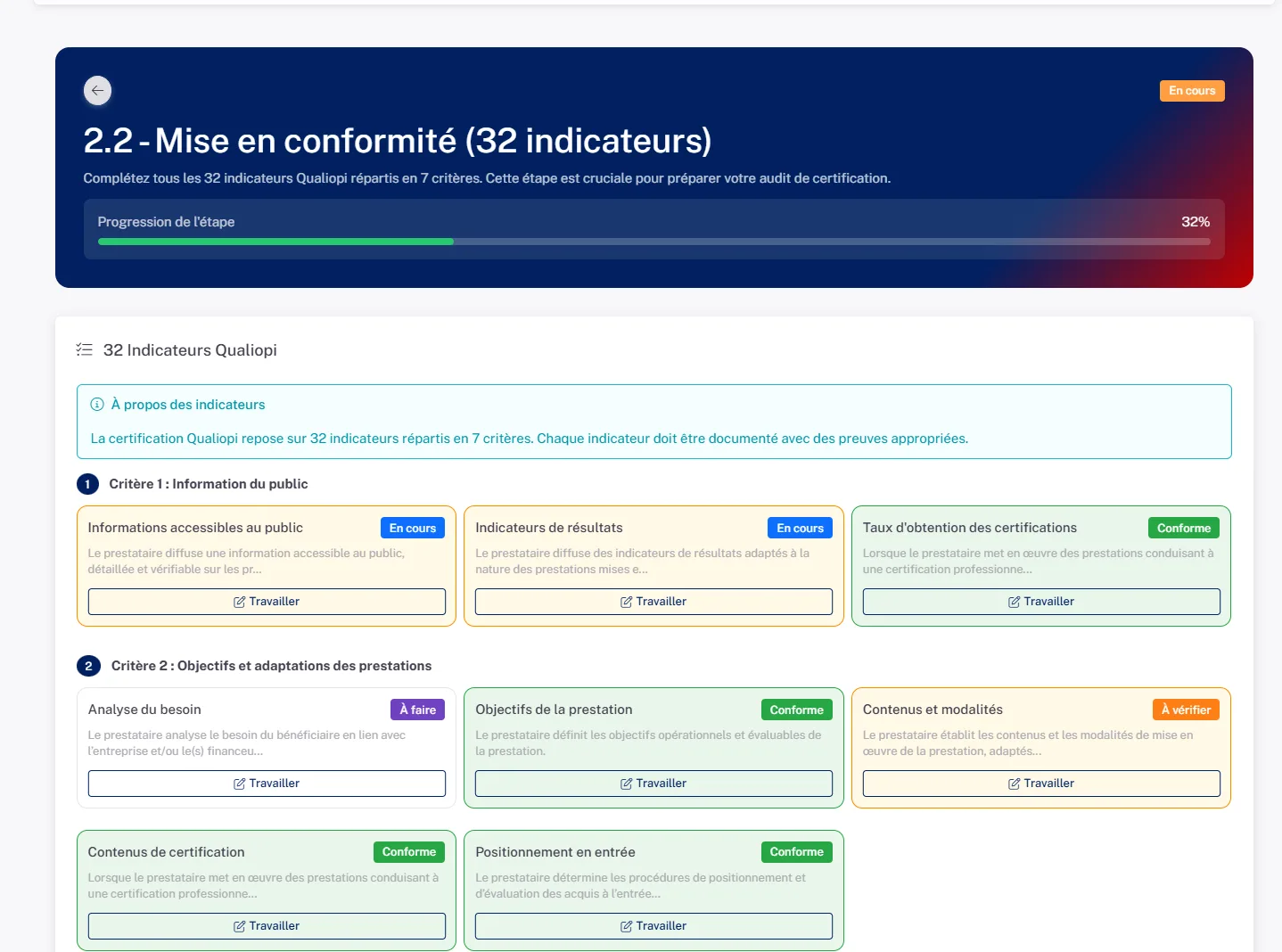Click the Taux d'obtention des certifications title

[970, 528]
